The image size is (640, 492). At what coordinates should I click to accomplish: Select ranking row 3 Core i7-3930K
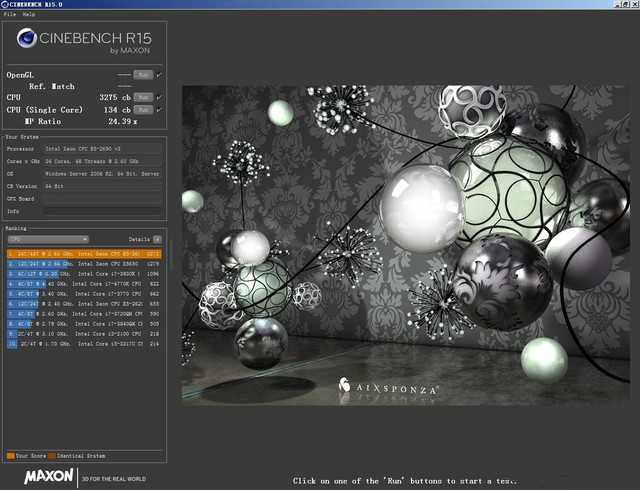(x=84, y=274)
